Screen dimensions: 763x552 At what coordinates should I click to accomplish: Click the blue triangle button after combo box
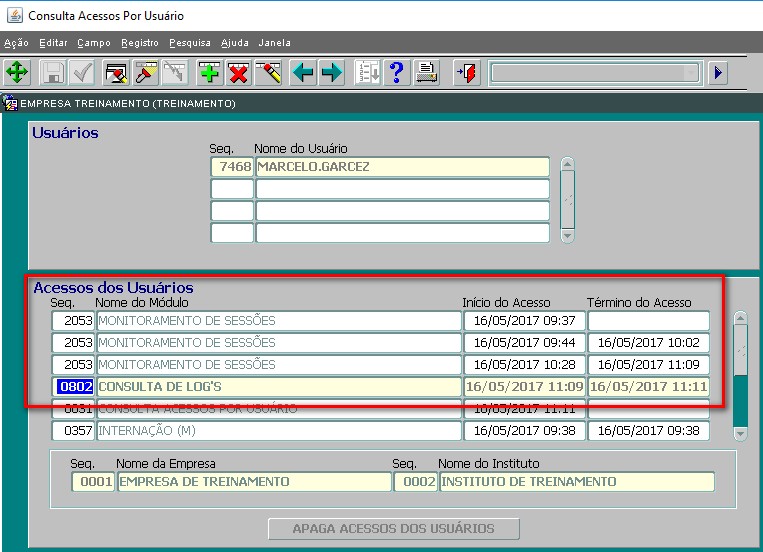718,73
